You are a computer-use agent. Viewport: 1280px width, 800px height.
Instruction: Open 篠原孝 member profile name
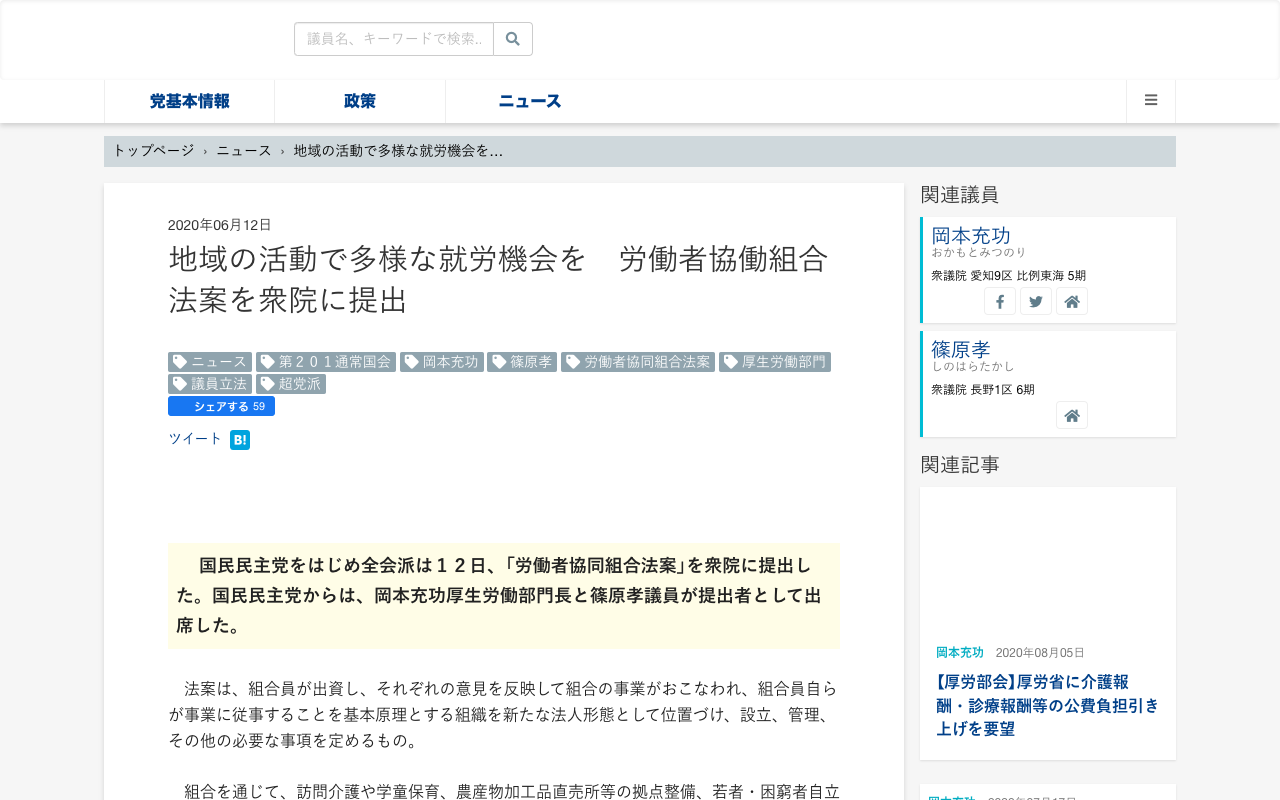pos(961,350)
